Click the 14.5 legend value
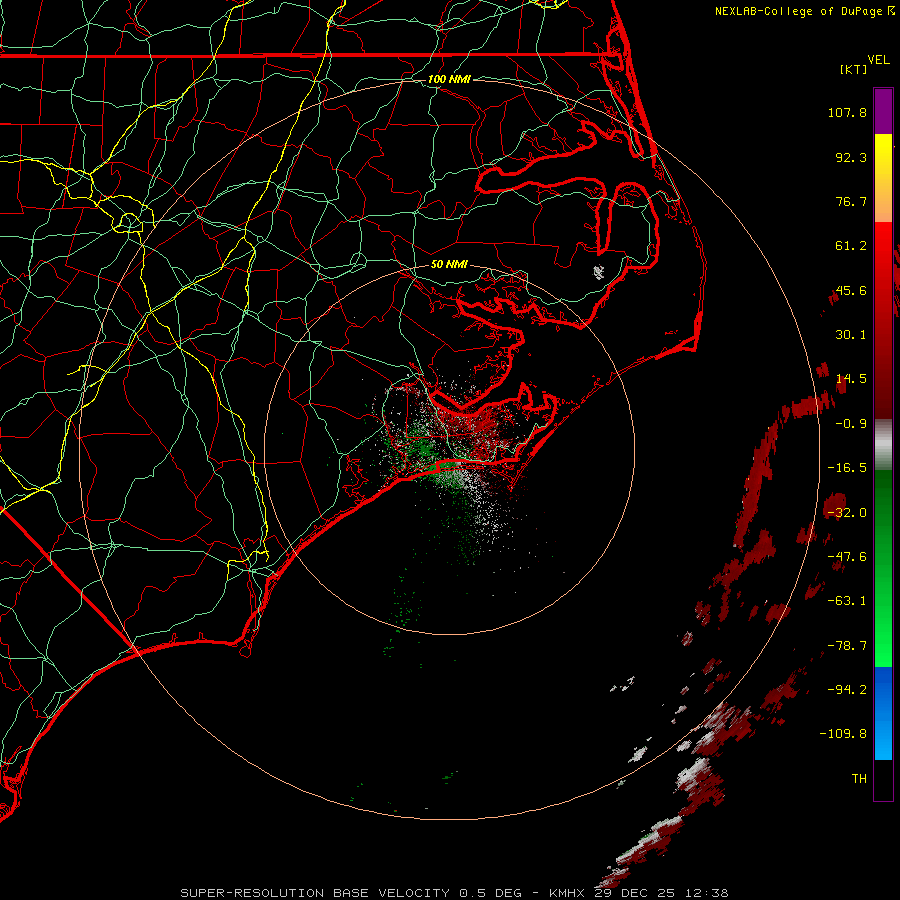 (x=851, y=379)
